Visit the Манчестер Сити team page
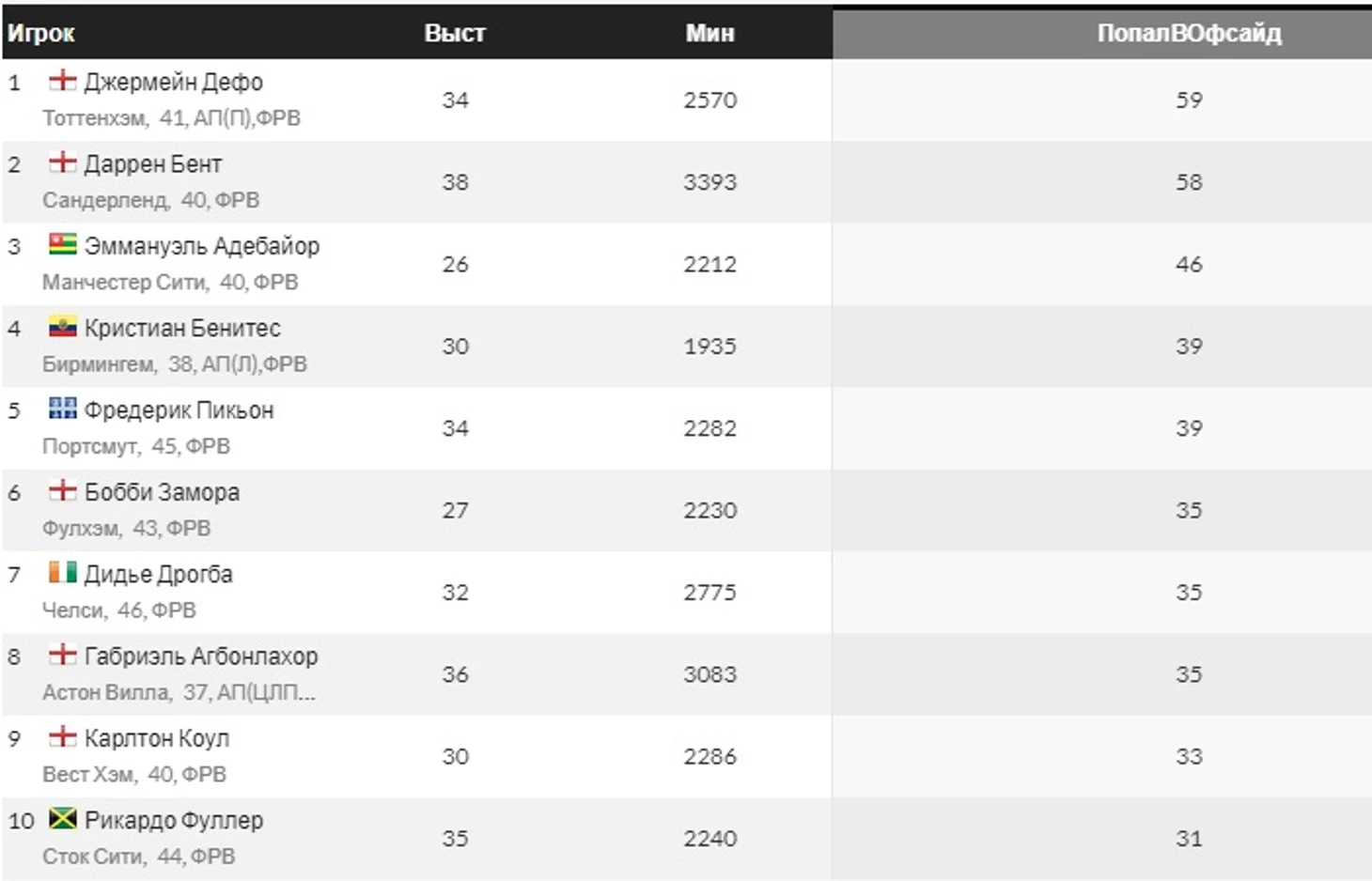 (123, 283)
